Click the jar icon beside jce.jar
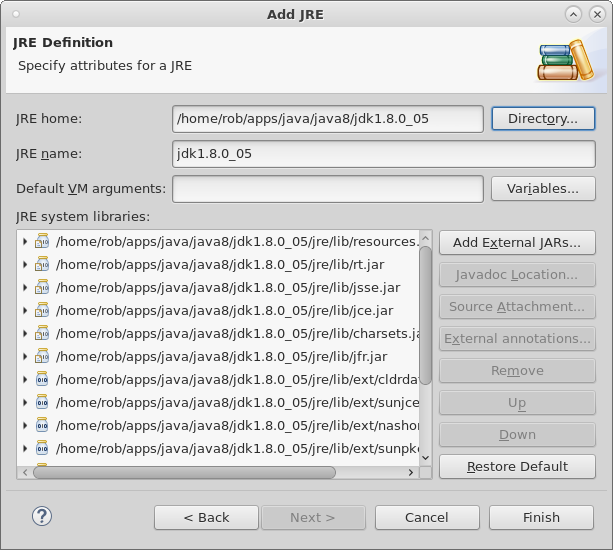Screen dimensions: 613x550 tap(42, 311)
